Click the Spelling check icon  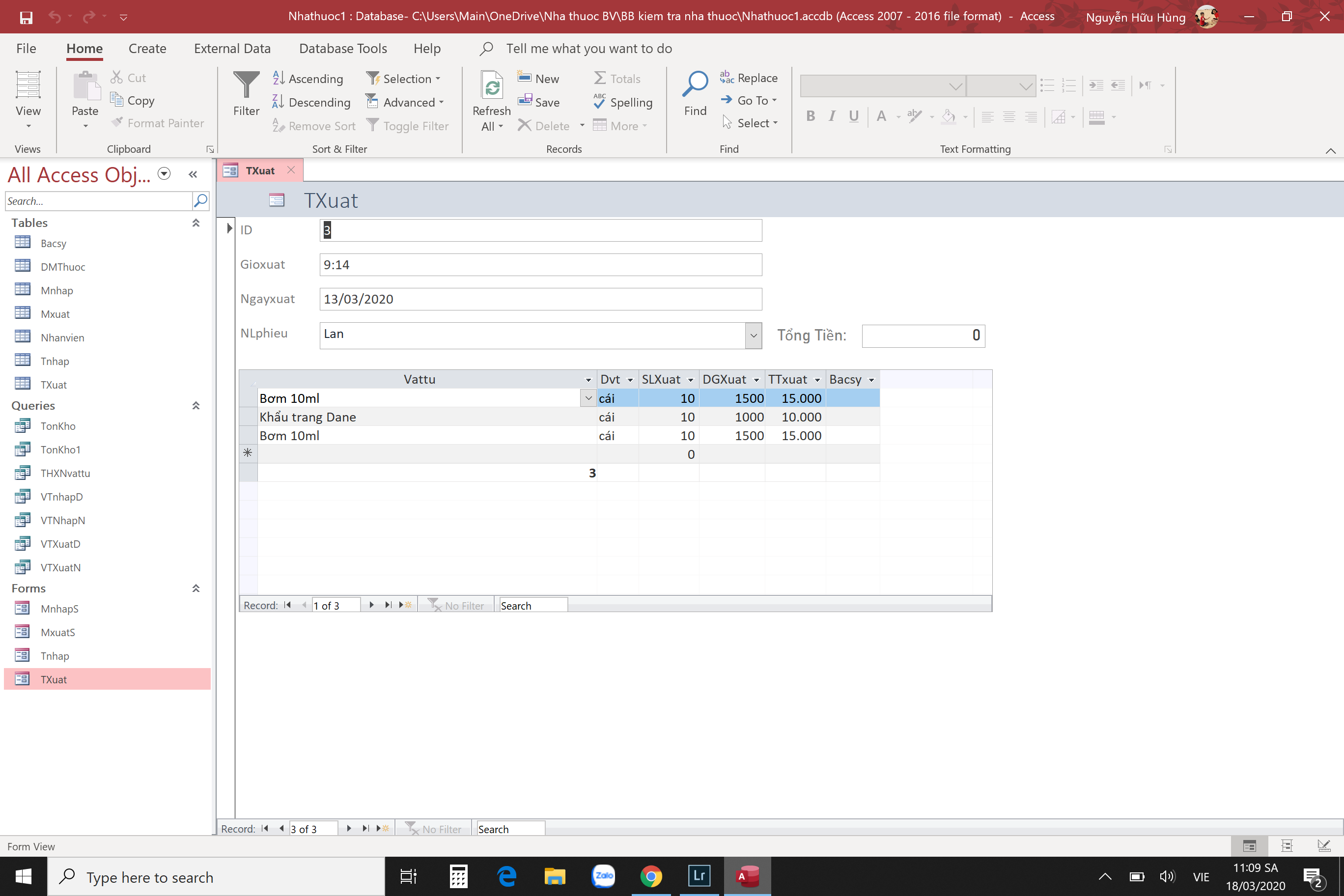point(599,101)
